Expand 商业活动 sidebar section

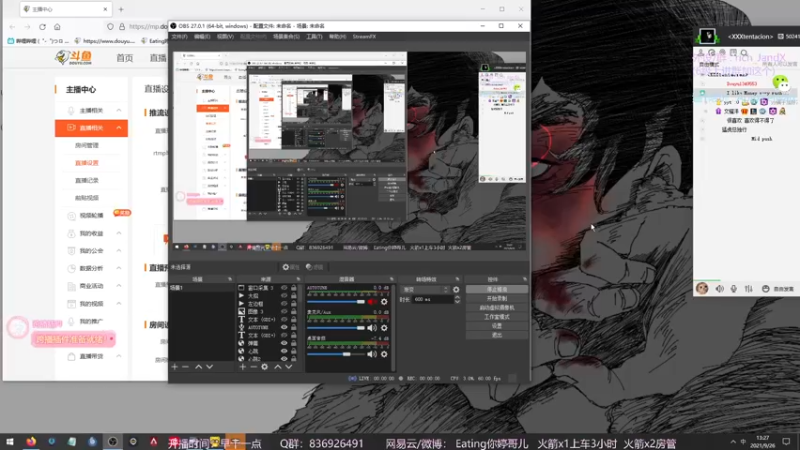(119, 286)
